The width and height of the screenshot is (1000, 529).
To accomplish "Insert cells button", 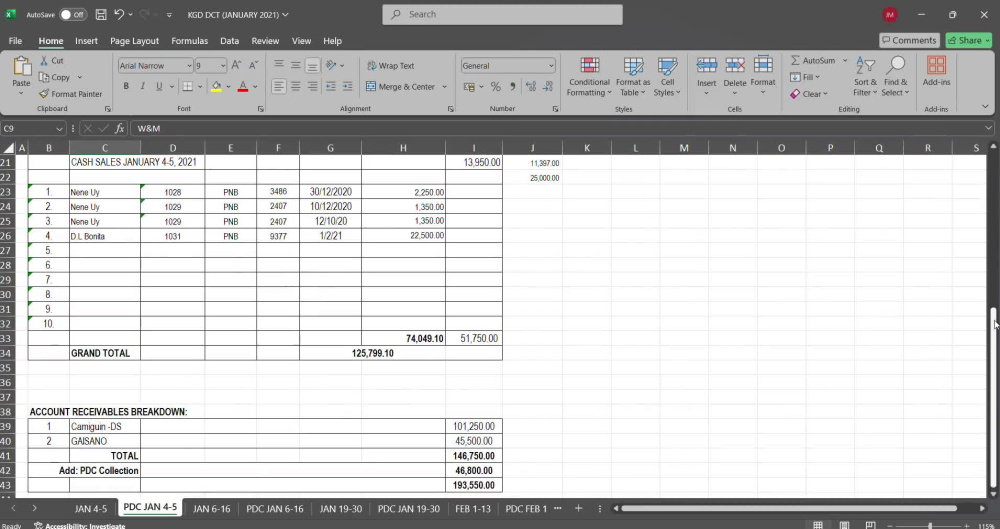I will 707,77.
